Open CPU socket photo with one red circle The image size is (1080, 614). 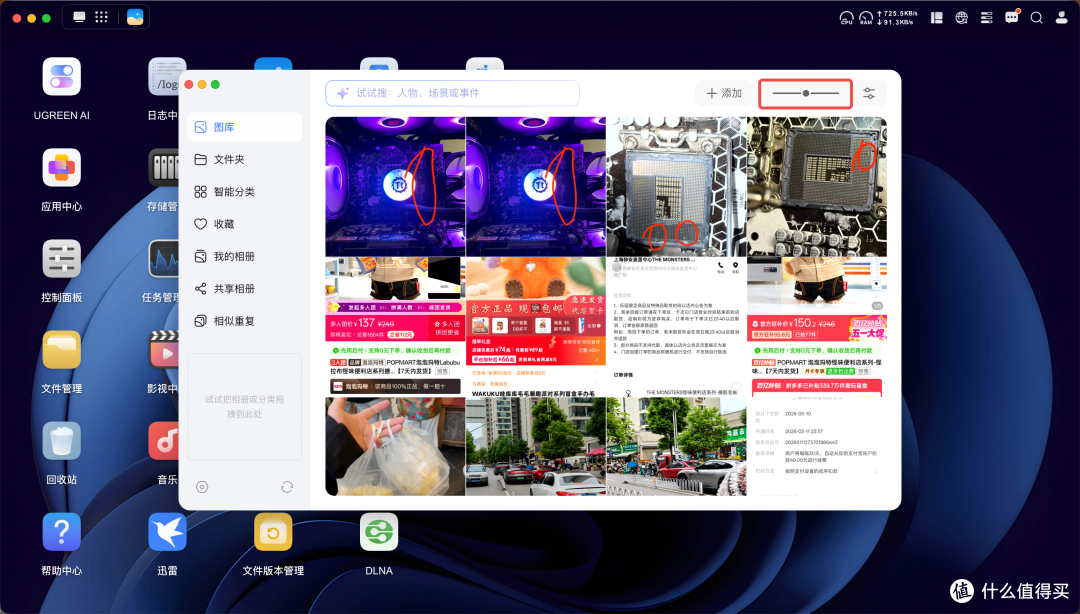click(817, 187)
